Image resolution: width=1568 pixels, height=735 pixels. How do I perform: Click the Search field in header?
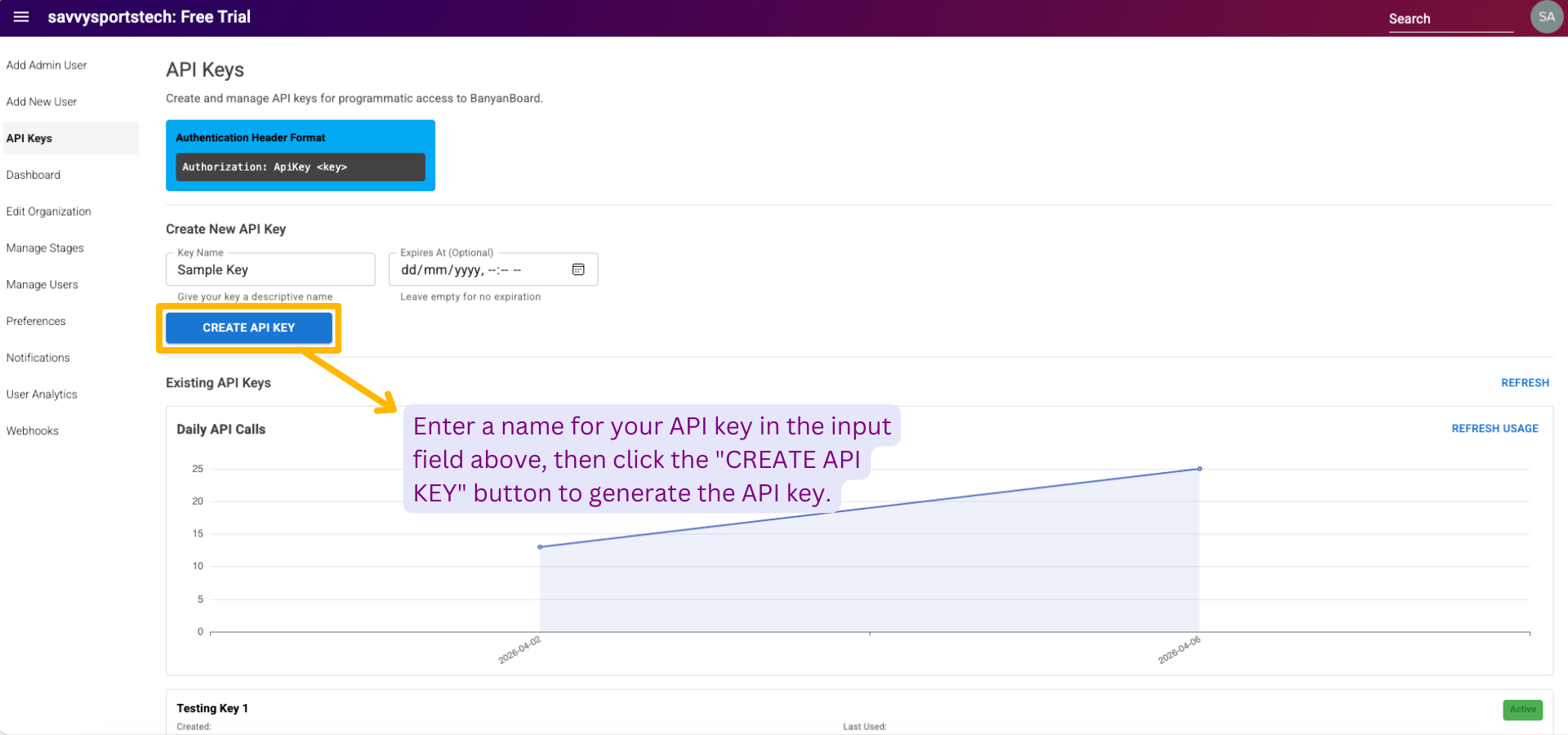[1450, 19]
